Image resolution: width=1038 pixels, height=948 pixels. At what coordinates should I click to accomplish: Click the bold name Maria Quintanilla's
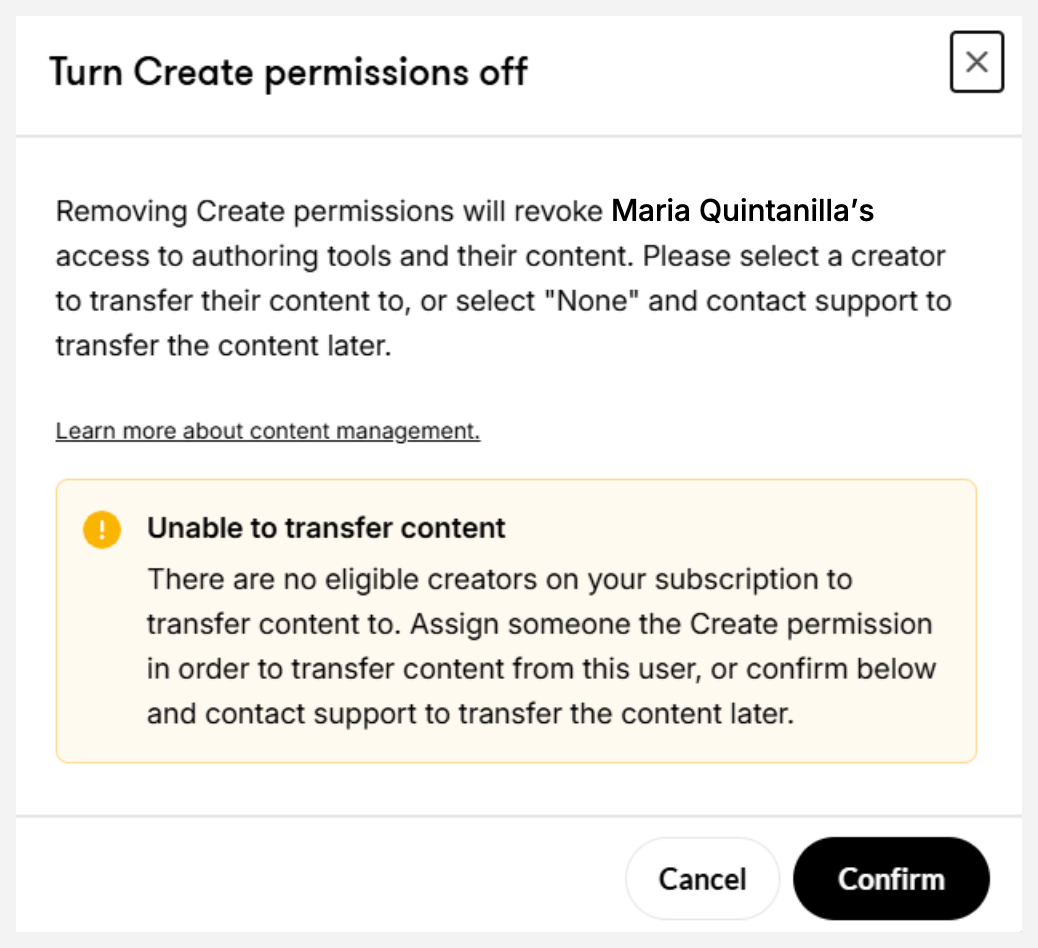(x=742, y=211)
